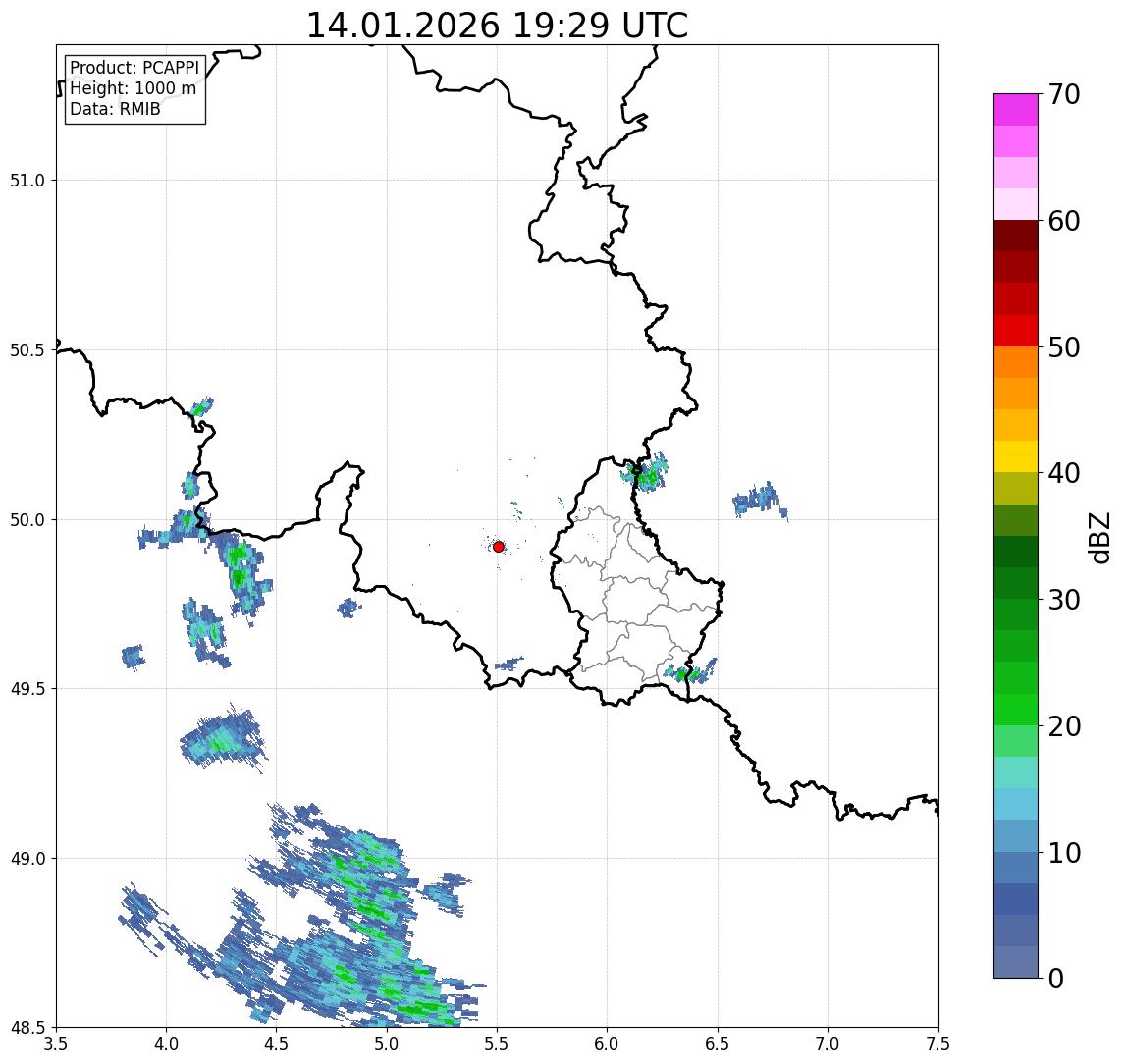The width and height of the screenshot is (1124, 1064).
Task: Click the longitude axis label '7.5'
Action: 939,1044
